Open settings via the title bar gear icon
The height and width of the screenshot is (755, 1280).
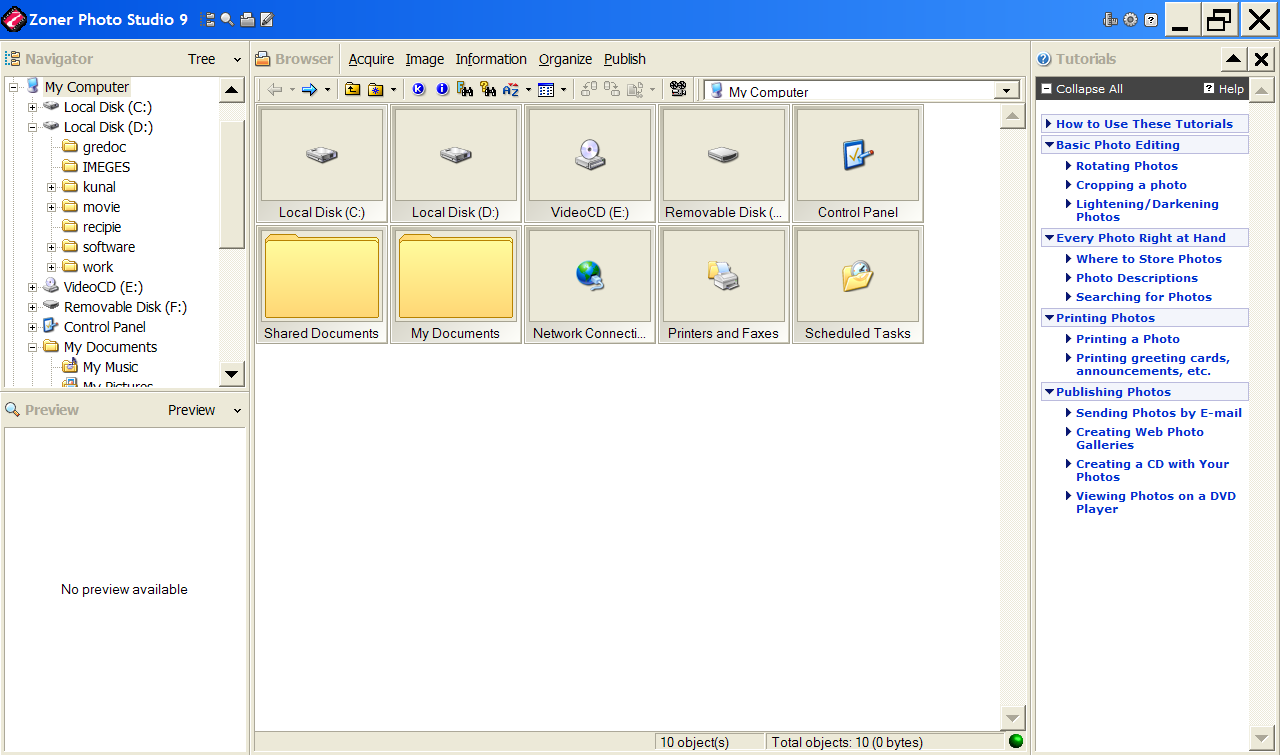tap(1130, 20)
